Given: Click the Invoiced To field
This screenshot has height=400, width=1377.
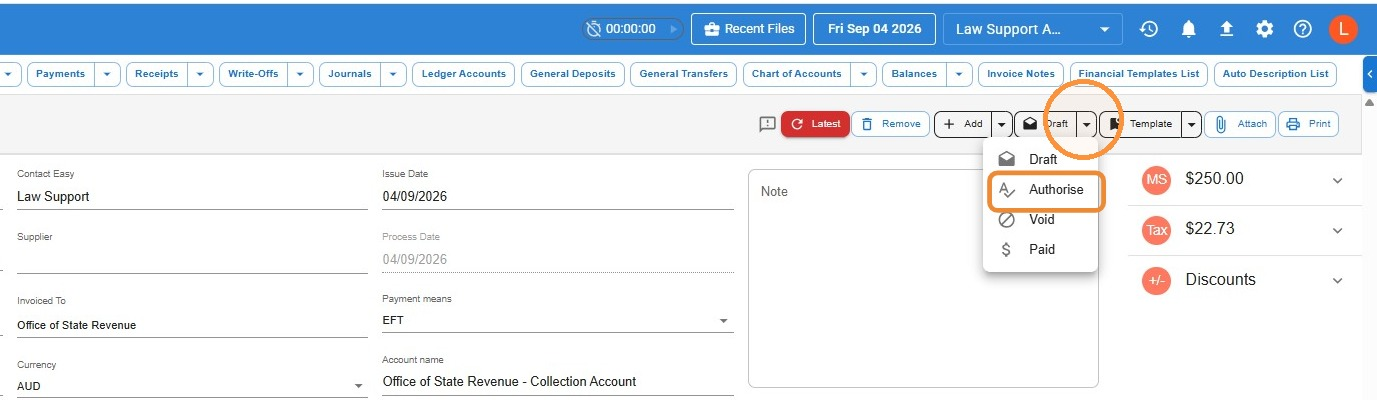Looking at the screenshot, I should pyautogui.click(x=192, y=325).
